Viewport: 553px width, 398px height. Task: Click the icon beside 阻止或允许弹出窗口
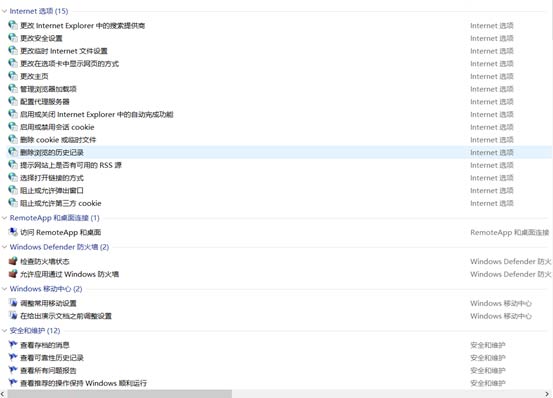(x=13, y=190)
